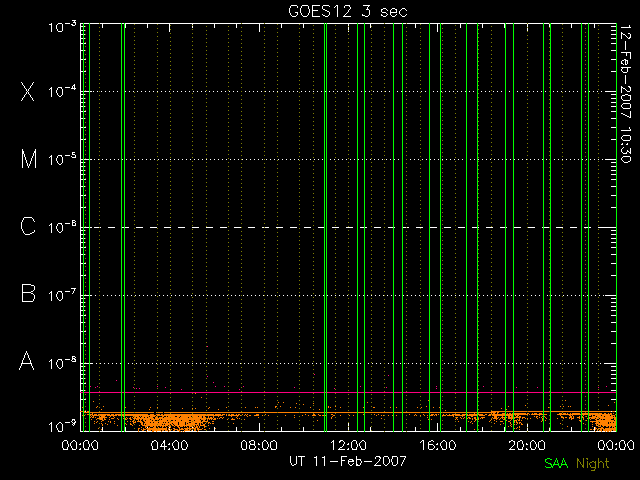Click the B flare class label
640x480 pixels.
(28, 293)
